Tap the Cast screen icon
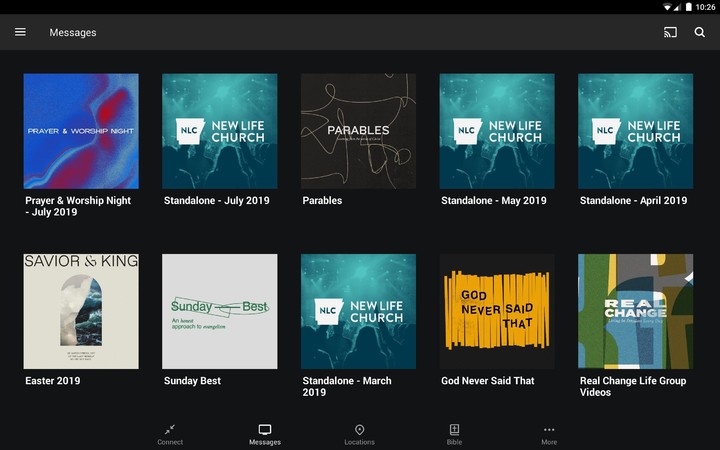720x450 pixels. (x=670, y=32)
